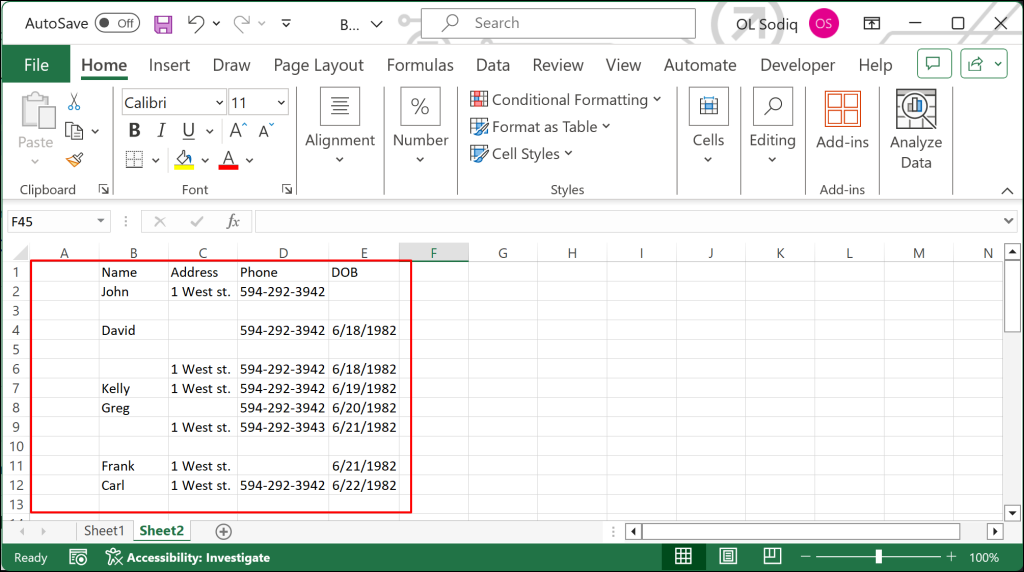Open the underline style dropdown arrow
Image resolution: width=1024 pixels, height=572 pixels.
click(210, 131)
